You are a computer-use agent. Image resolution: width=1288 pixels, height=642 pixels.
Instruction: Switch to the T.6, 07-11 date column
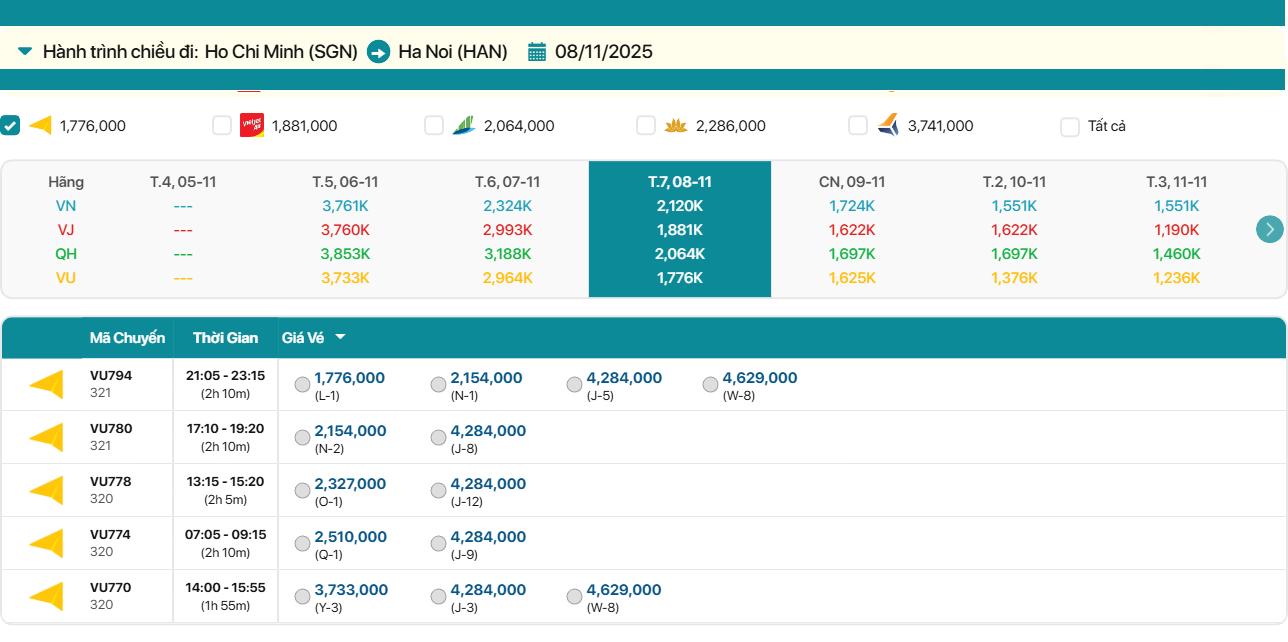pos(507,182)
